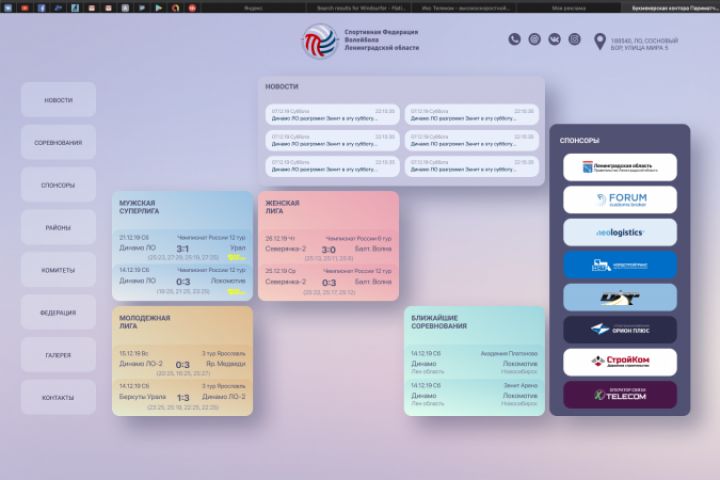Open the Беркуты Урала 1:3 Динамо ЛО-2 match
This screenshot has height=480, width=720.
(182, 396)
